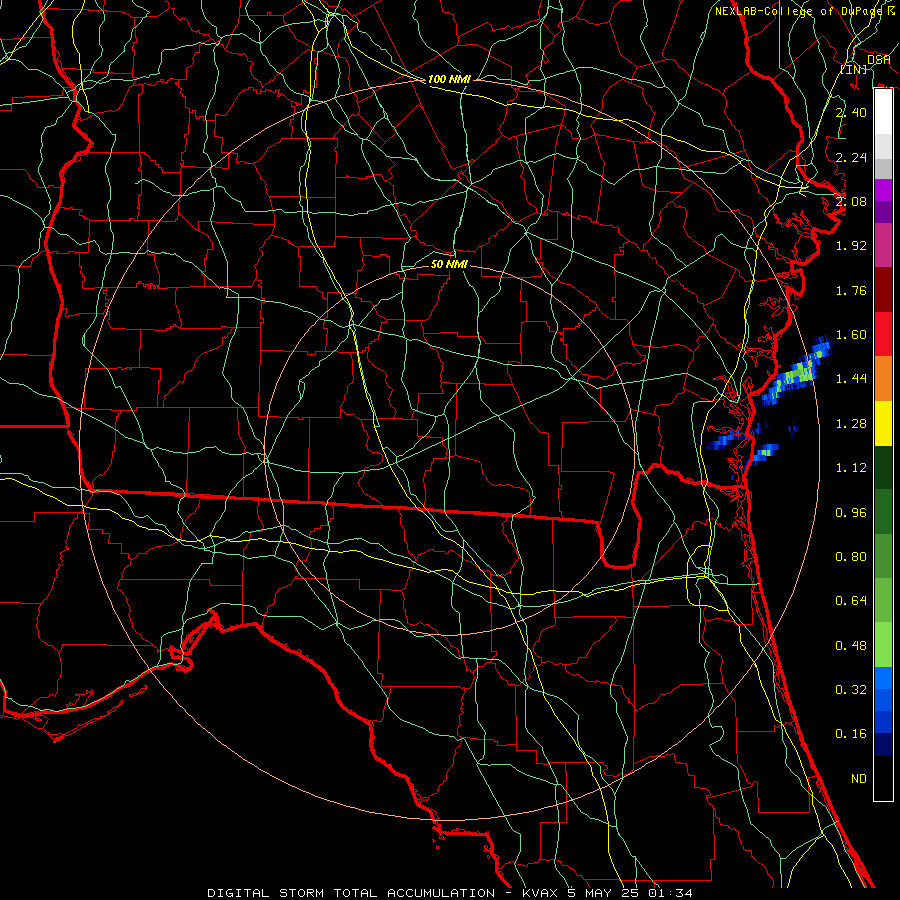Click the 0.96 legend value
Screen dimensions: 900x900
tap(851, 513)
